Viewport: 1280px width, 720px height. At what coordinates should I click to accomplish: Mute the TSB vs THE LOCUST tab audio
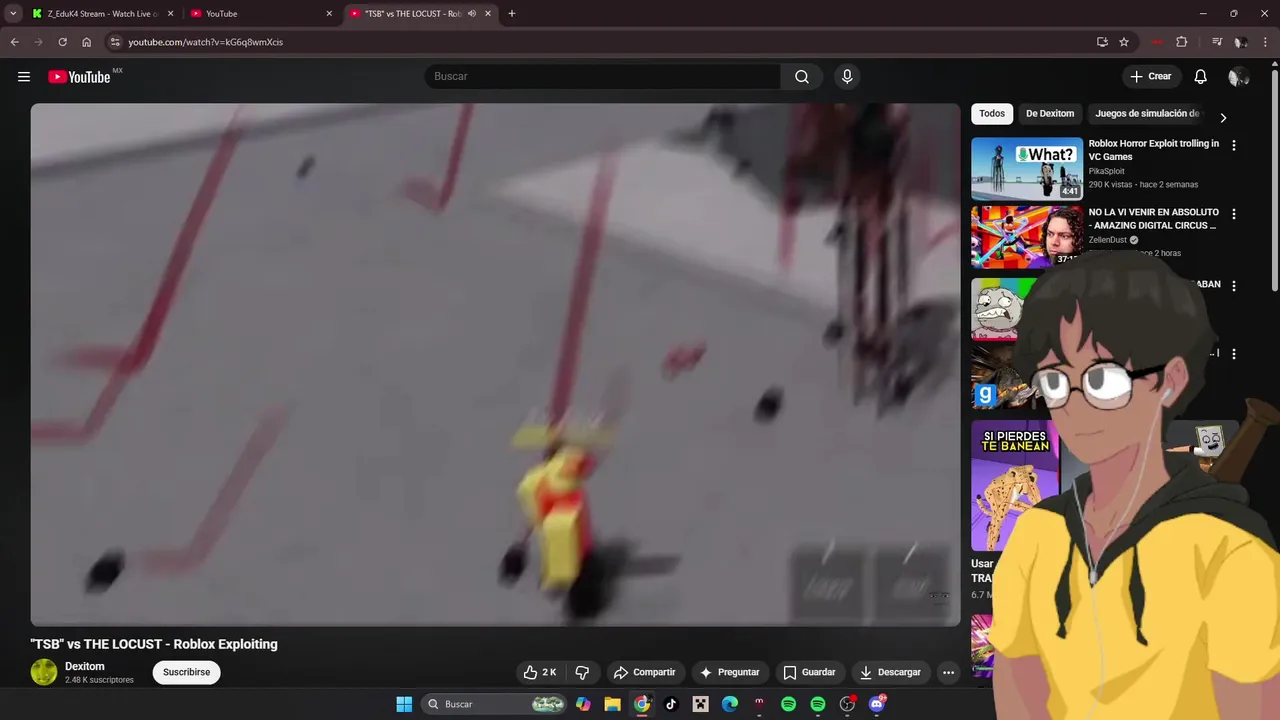coord(472,14)
